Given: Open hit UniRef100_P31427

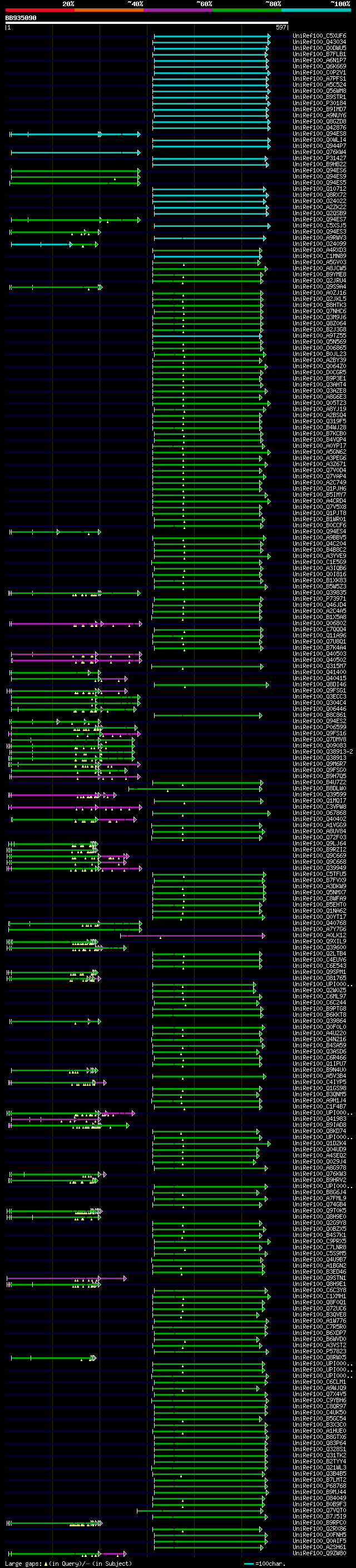Looking at the screenshot, I should (319, 159).
